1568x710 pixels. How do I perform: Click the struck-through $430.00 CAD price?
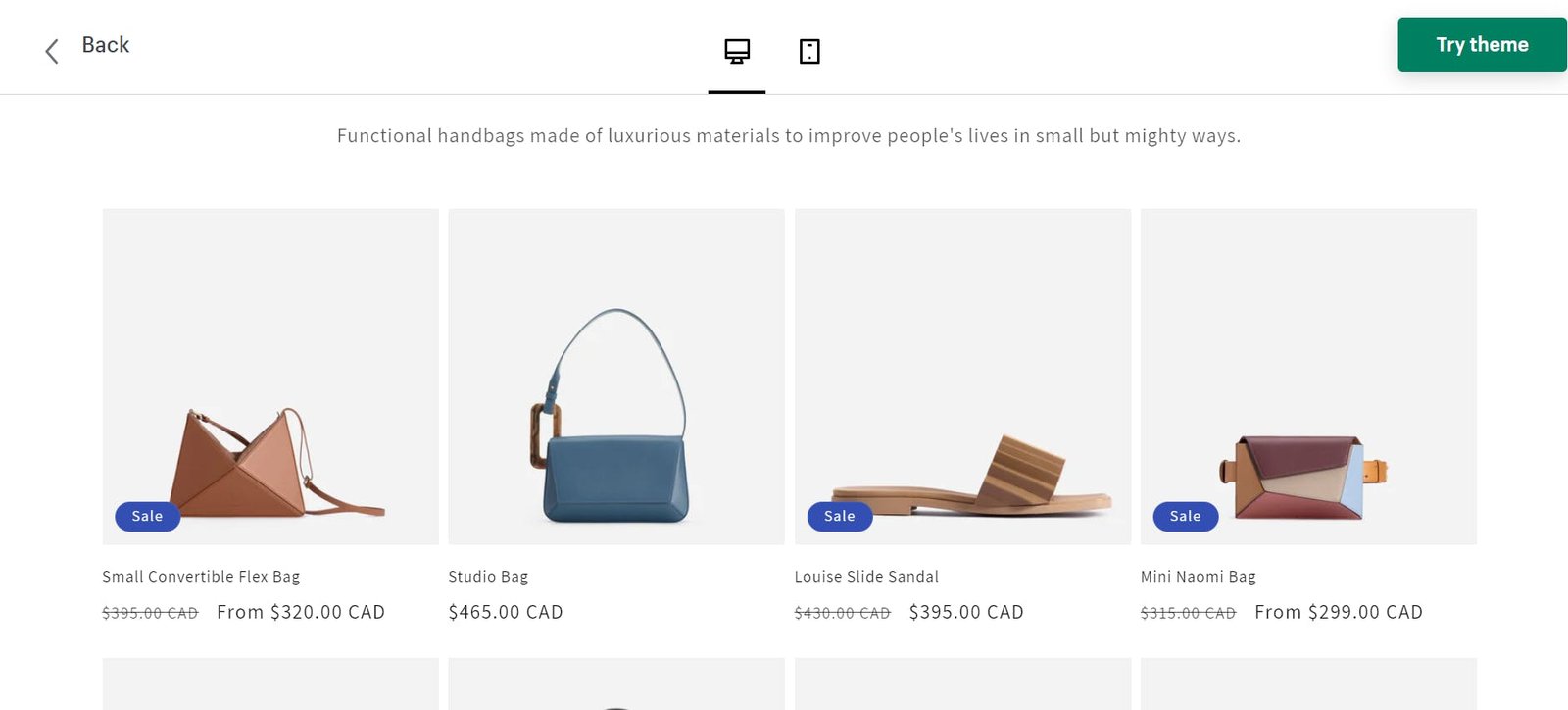841,611
